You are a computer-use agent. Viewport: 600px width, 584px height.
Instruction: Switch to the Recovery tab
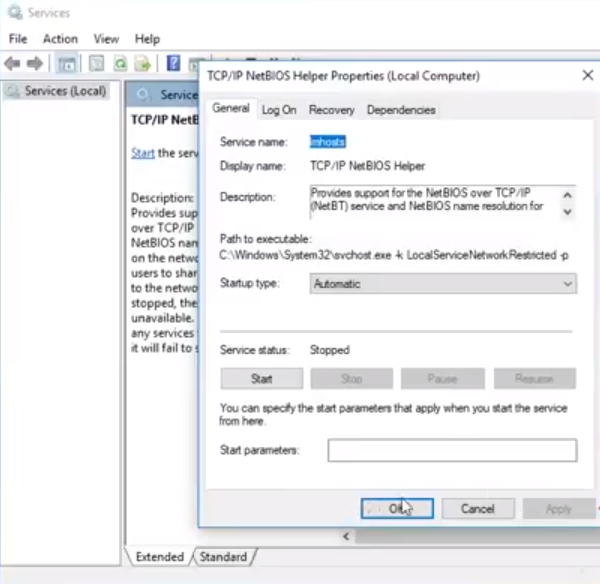332,110
